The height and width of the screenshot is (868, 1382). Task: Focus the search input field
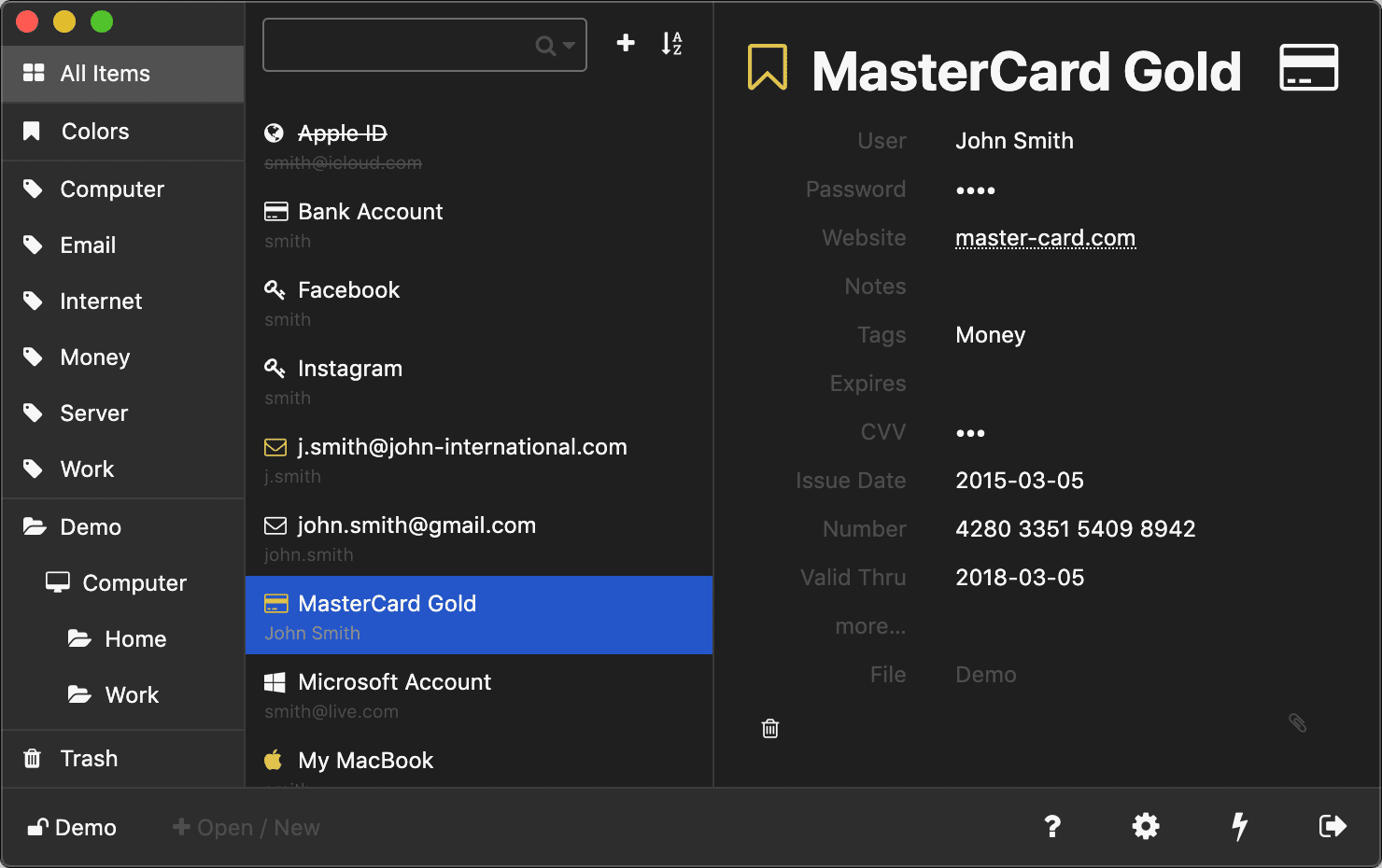tap(425, 45)
